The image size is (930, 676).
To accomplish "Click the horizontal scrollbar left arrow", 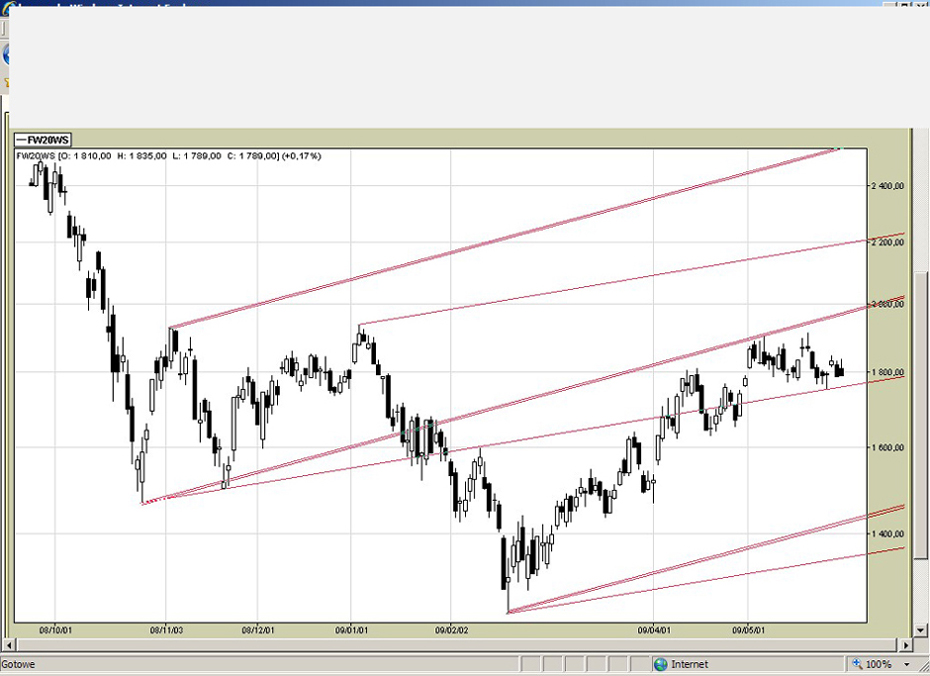I will tap(8, 644).
